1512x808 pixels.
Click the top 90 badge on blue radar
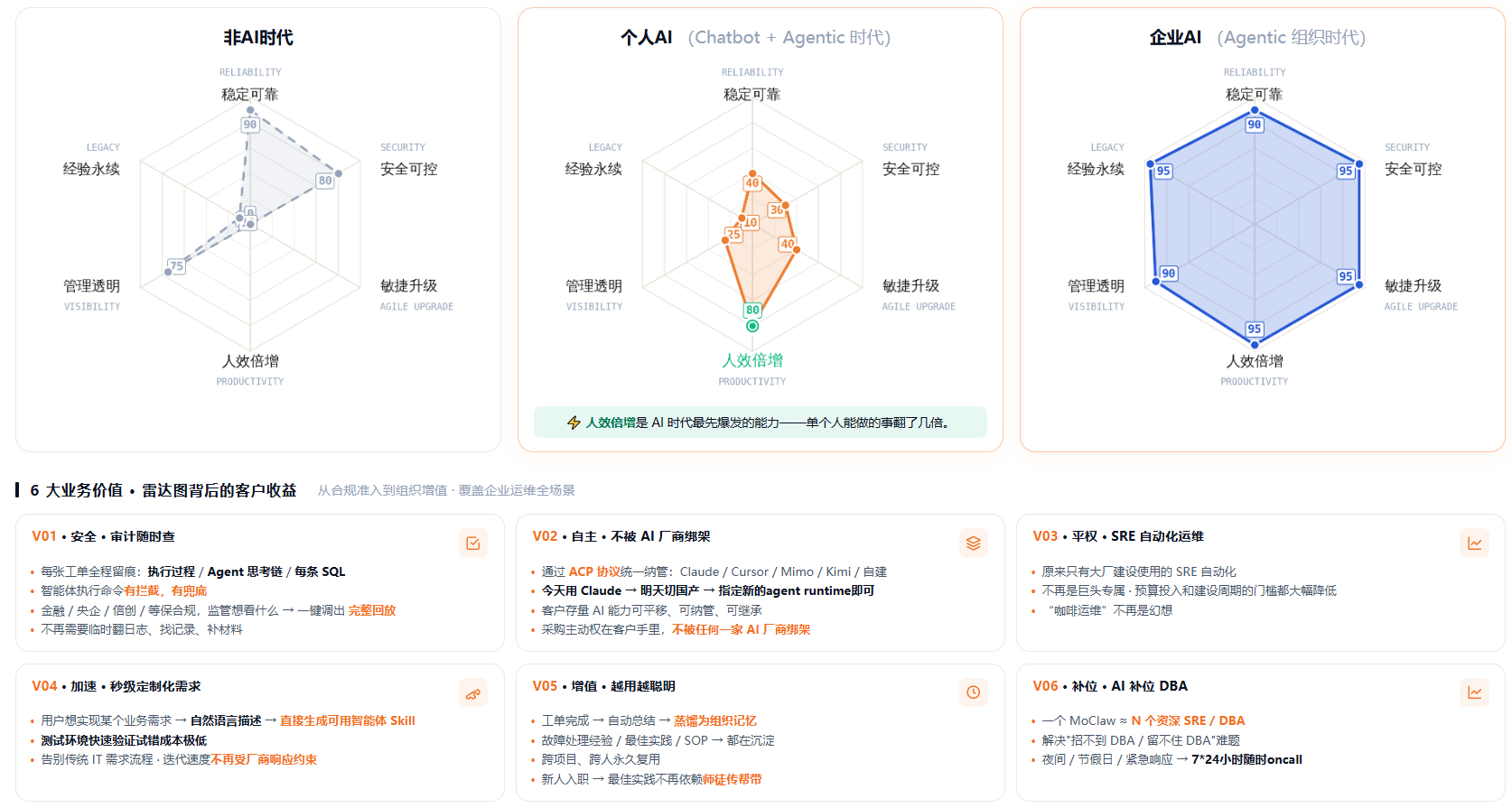tap(1255, 125)
